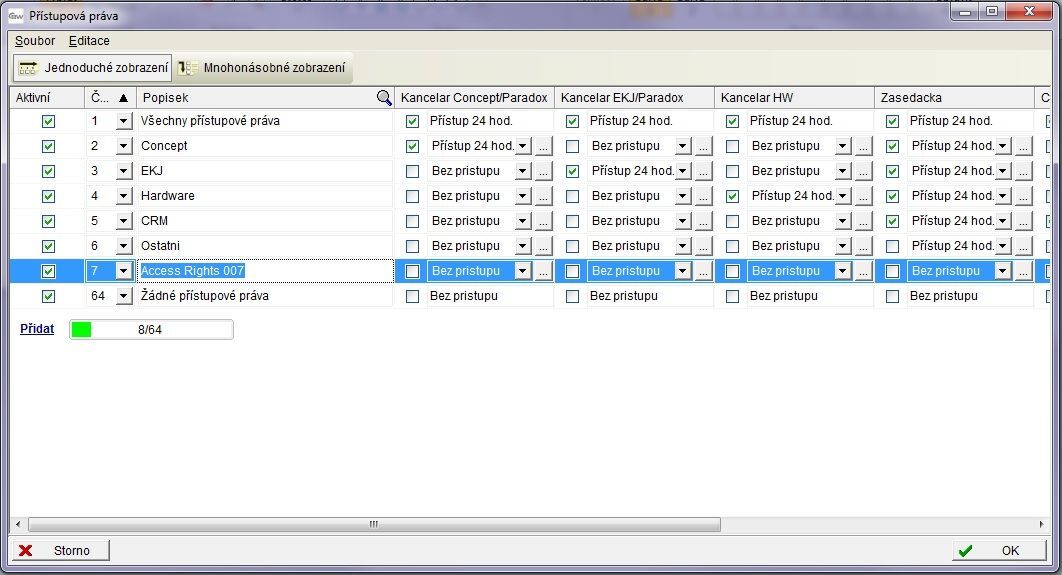Open the Editace menu
1062x575 pixels.
tap(89, 41)
